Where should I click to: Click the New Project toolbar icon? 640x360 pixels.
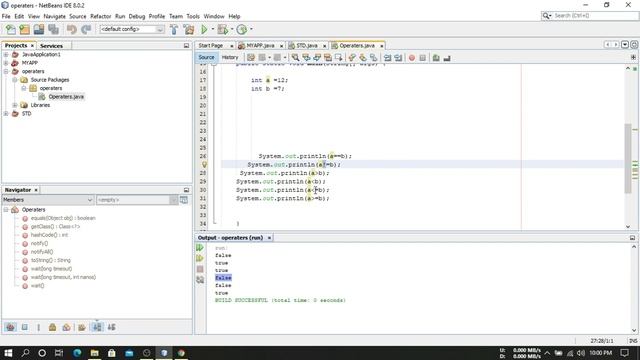[24, 29]
